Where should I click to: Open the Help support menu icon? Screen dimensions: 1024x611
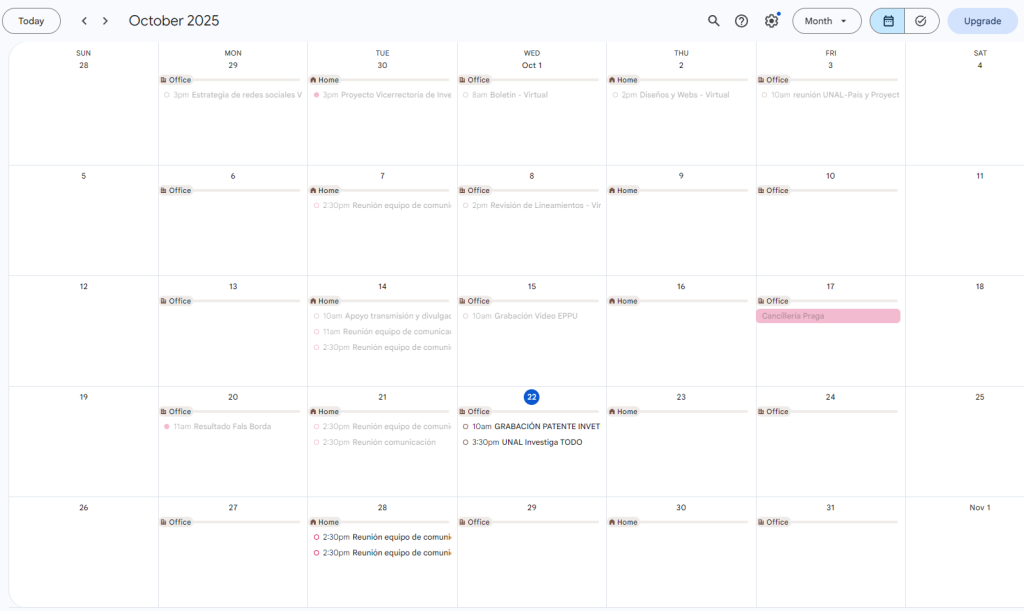click(x=741, y=21)
